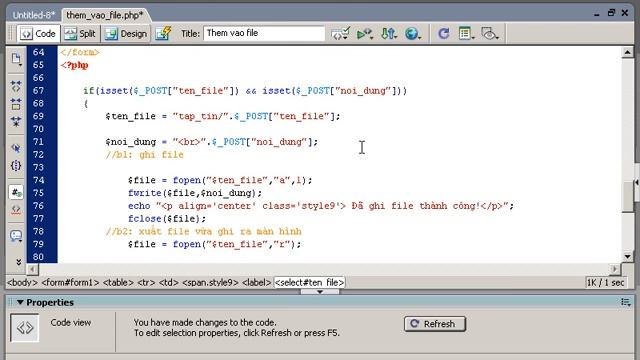Click the Refresh design view toolbar icon
This screenshot has width=640, height=360.
443,33
